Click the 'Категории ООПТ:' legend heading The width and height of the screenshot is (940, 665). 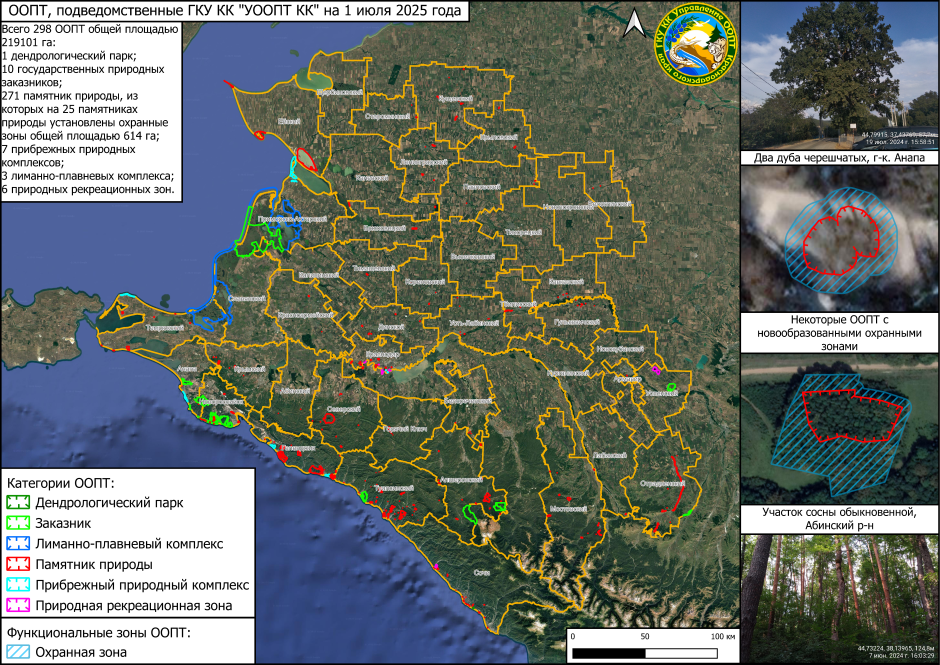60,481
